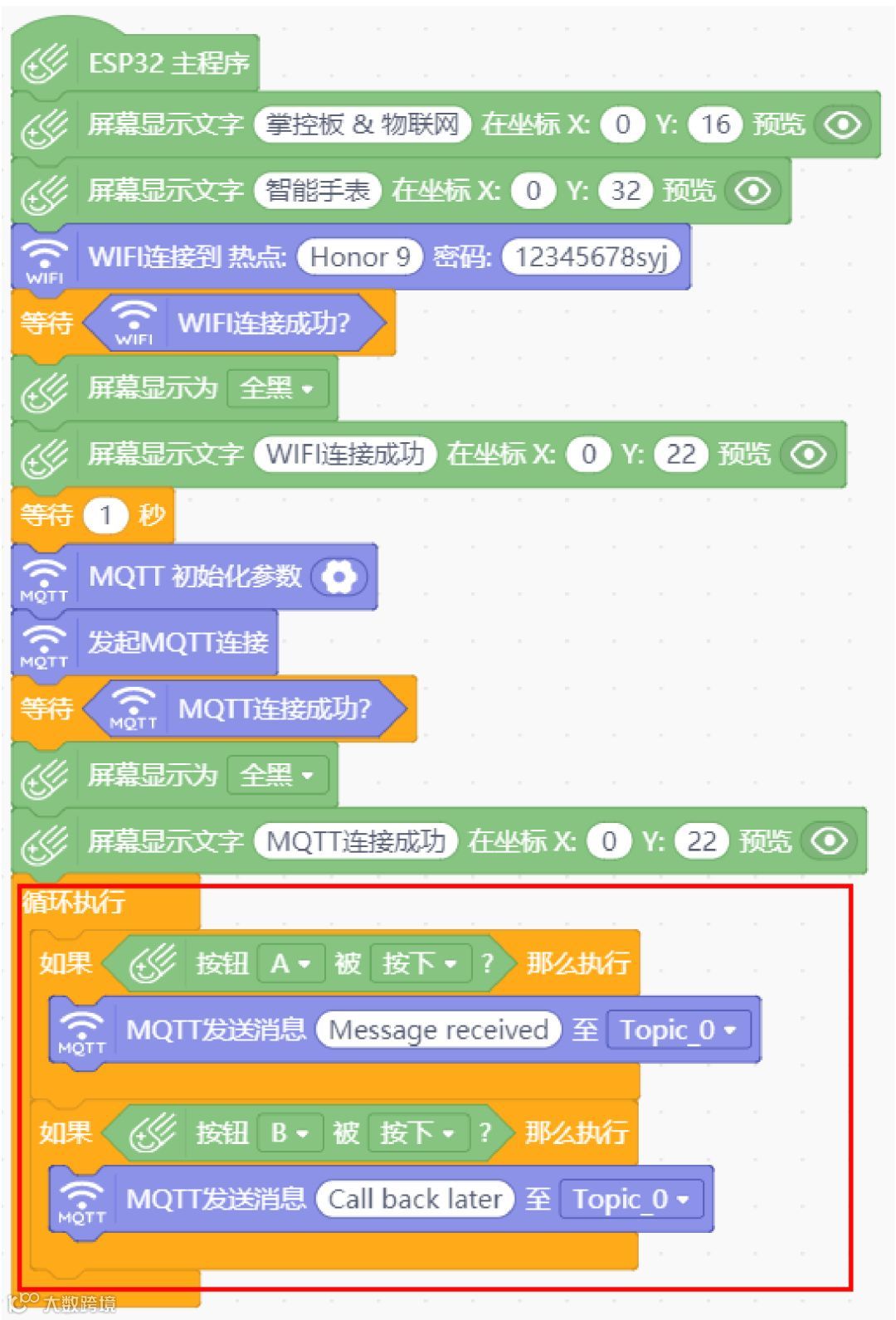The image size is (896, 1320).
Task: Open the 按下 dropdown in the button B condition
Action: coord(418,1133)
